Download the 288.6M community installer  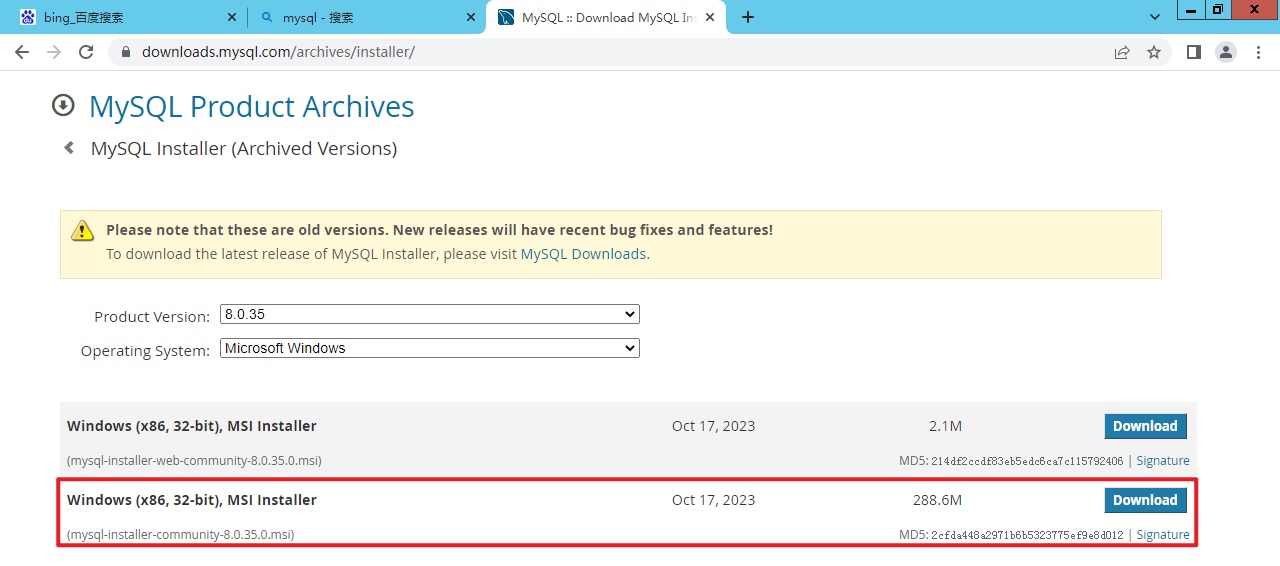[x=1145, y=500]
